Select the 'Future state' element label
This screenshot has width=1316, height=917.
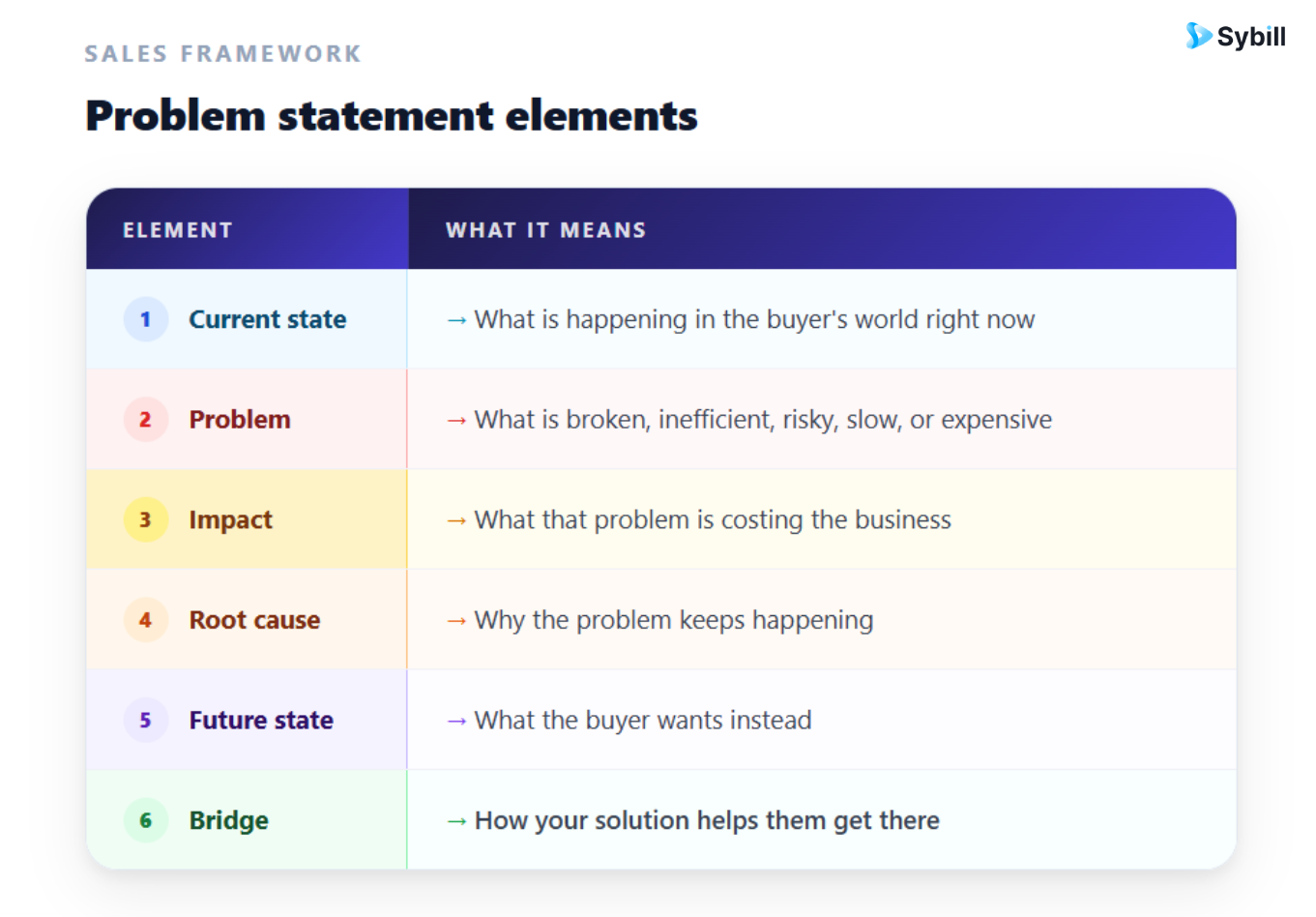tap(261, 720)
